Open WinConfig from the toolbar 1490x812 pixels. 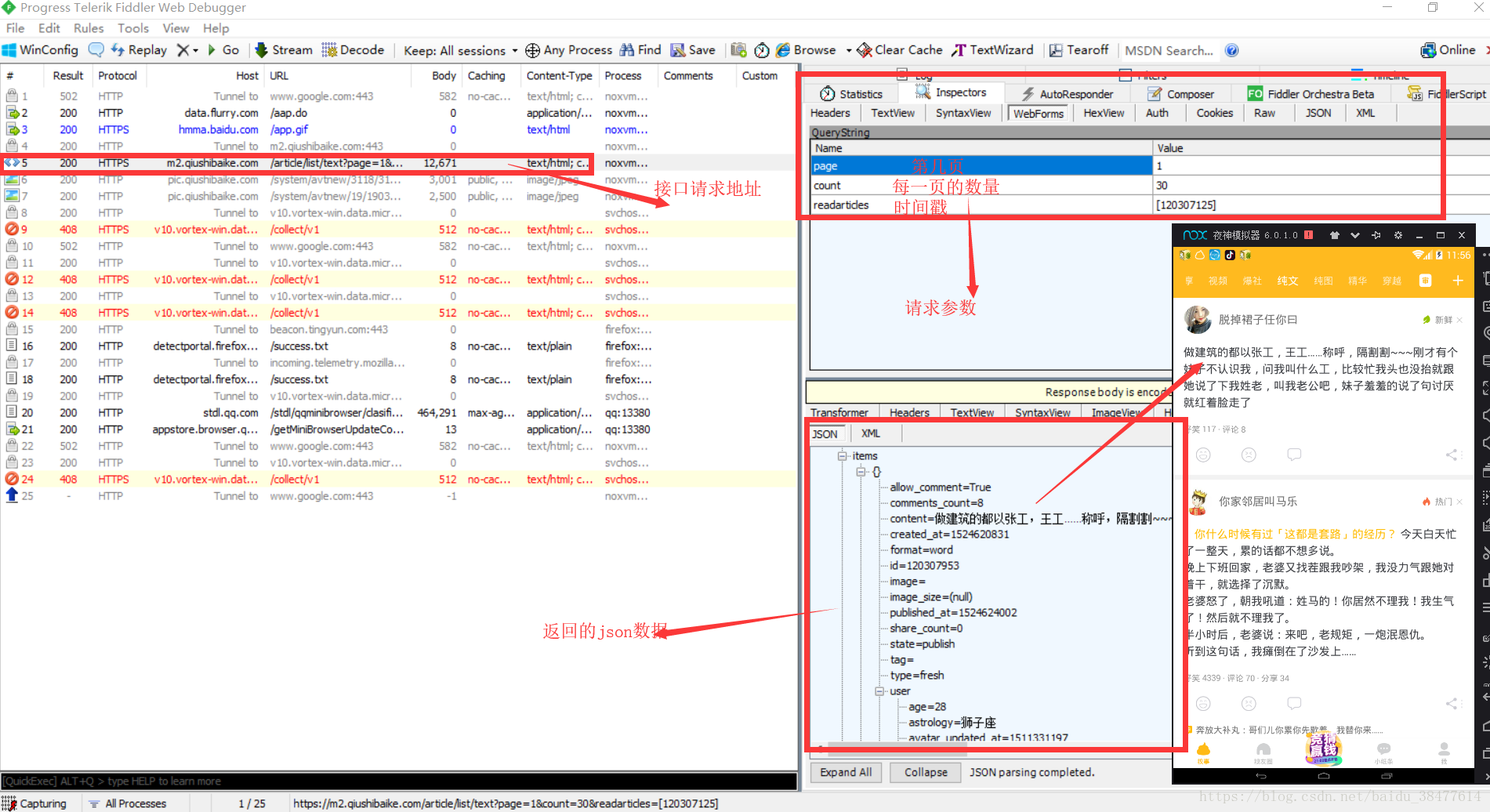pos(40,50)
